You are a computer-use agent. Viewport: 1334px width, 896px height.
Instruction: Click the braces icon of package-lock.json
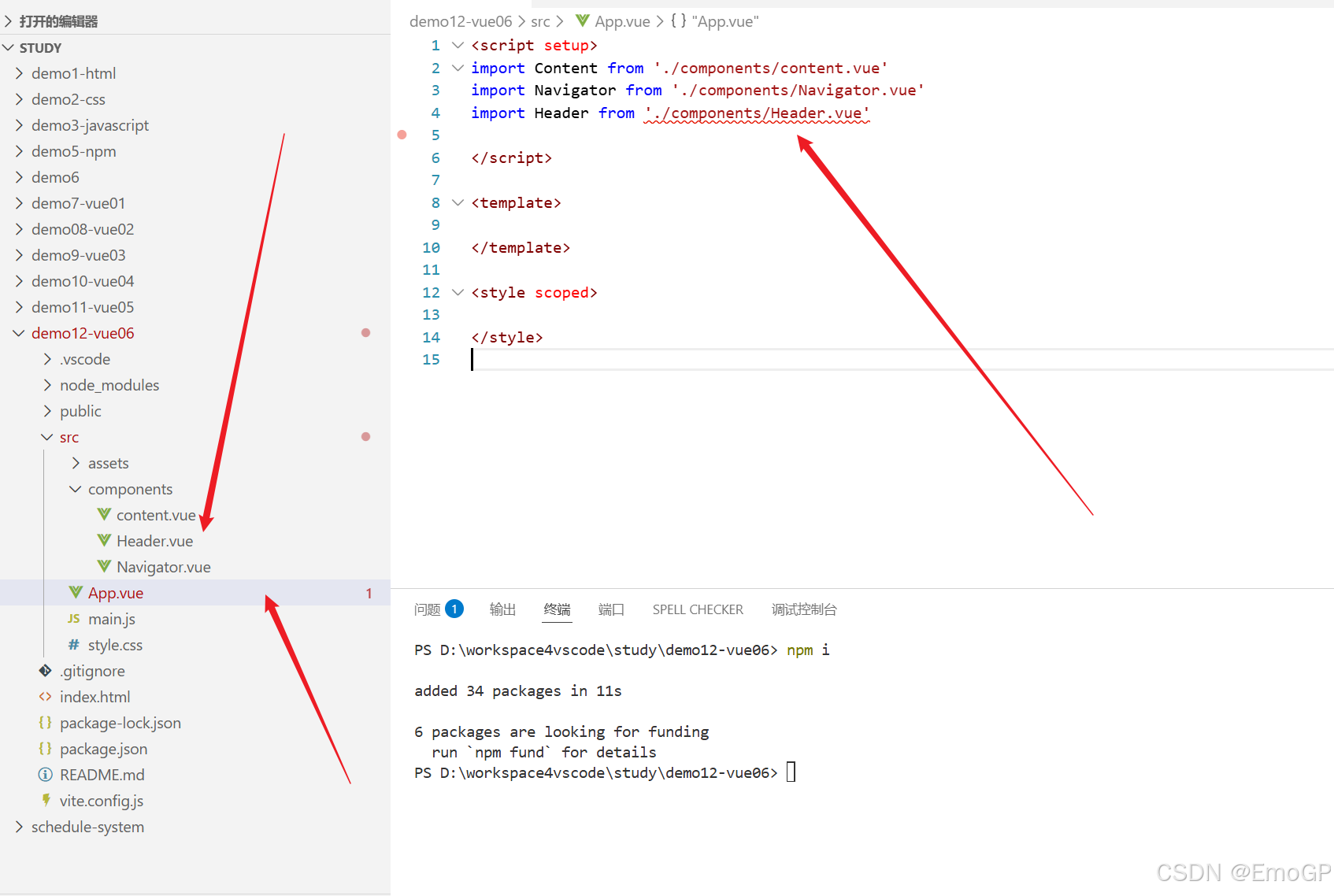click(46, 722)
